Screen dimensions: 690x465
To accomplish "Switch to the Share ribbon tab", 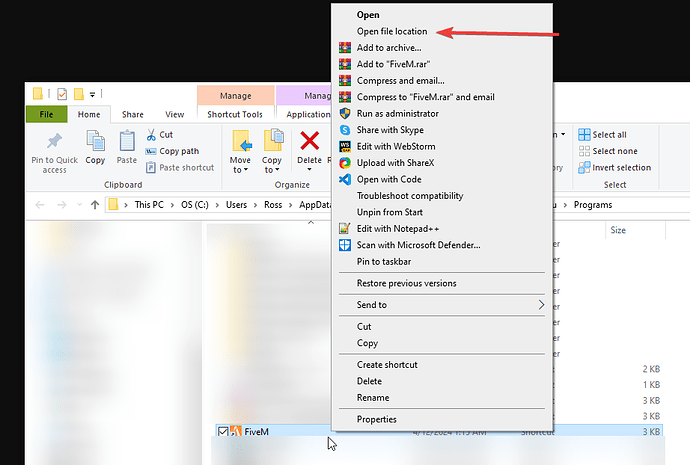I will [132, 114].
